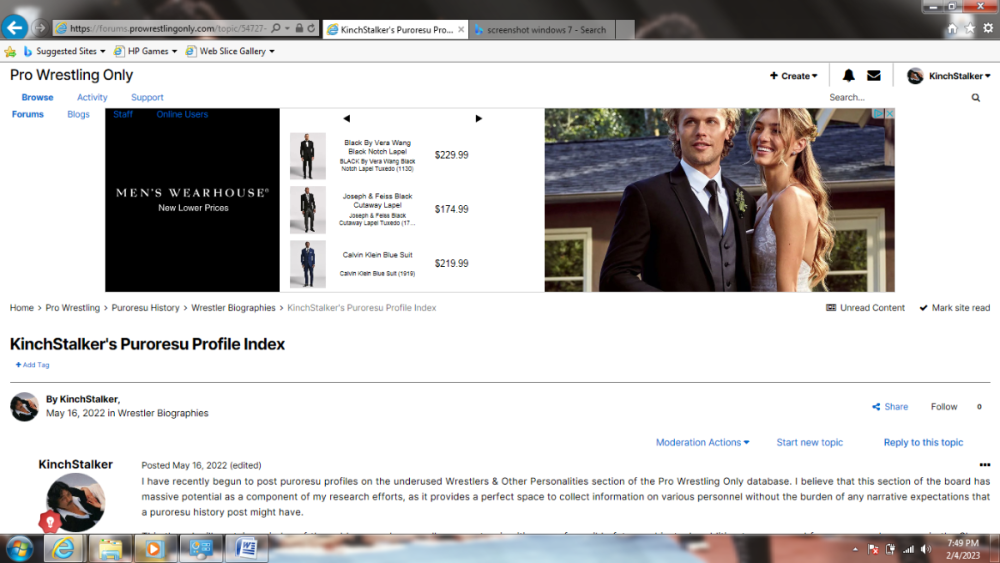Toggle Follow for this topic

(x=944, y=407)
